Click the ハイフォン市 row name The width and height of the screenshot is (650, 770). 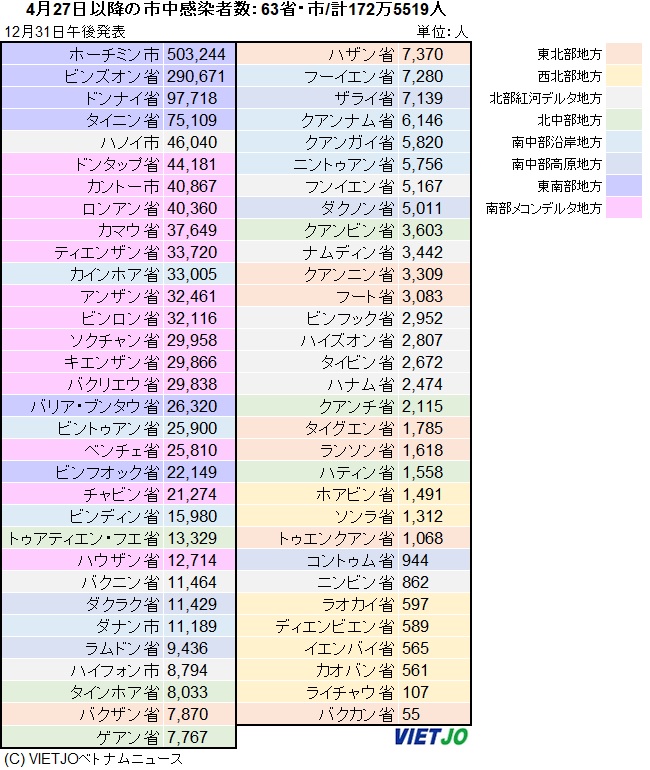click(115, 670)
